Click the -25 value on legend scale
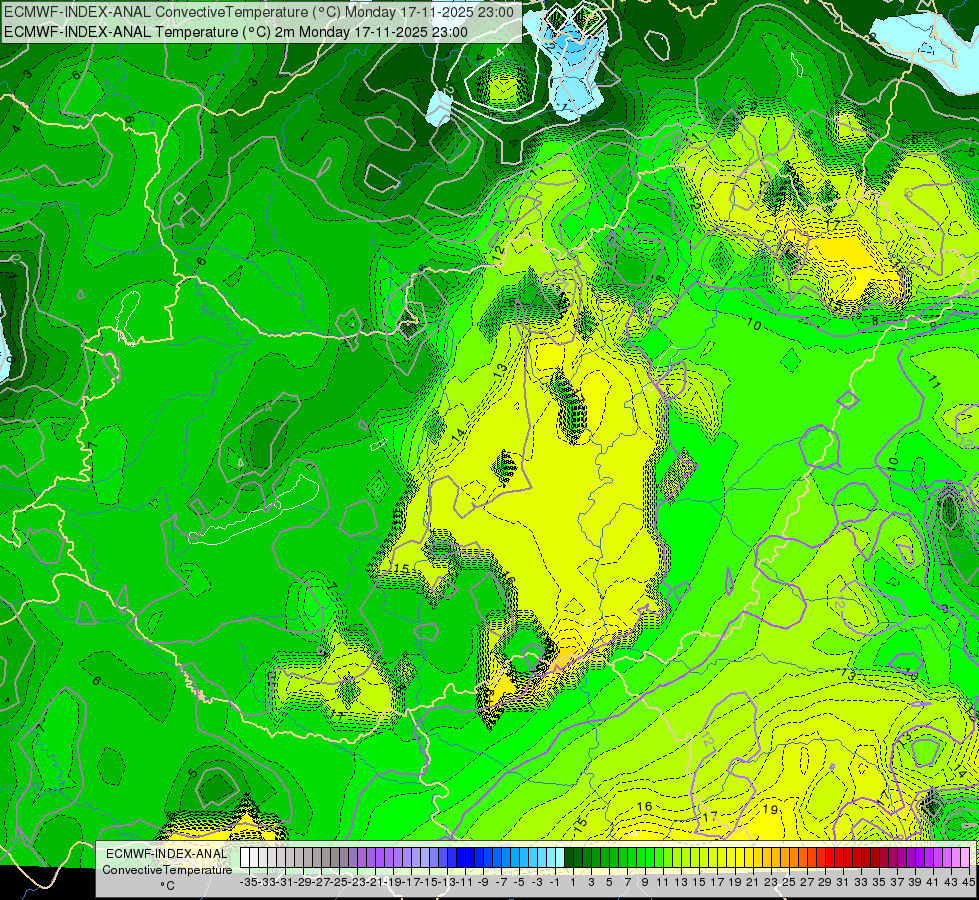979x900 pixels. (x=340, y=882)
